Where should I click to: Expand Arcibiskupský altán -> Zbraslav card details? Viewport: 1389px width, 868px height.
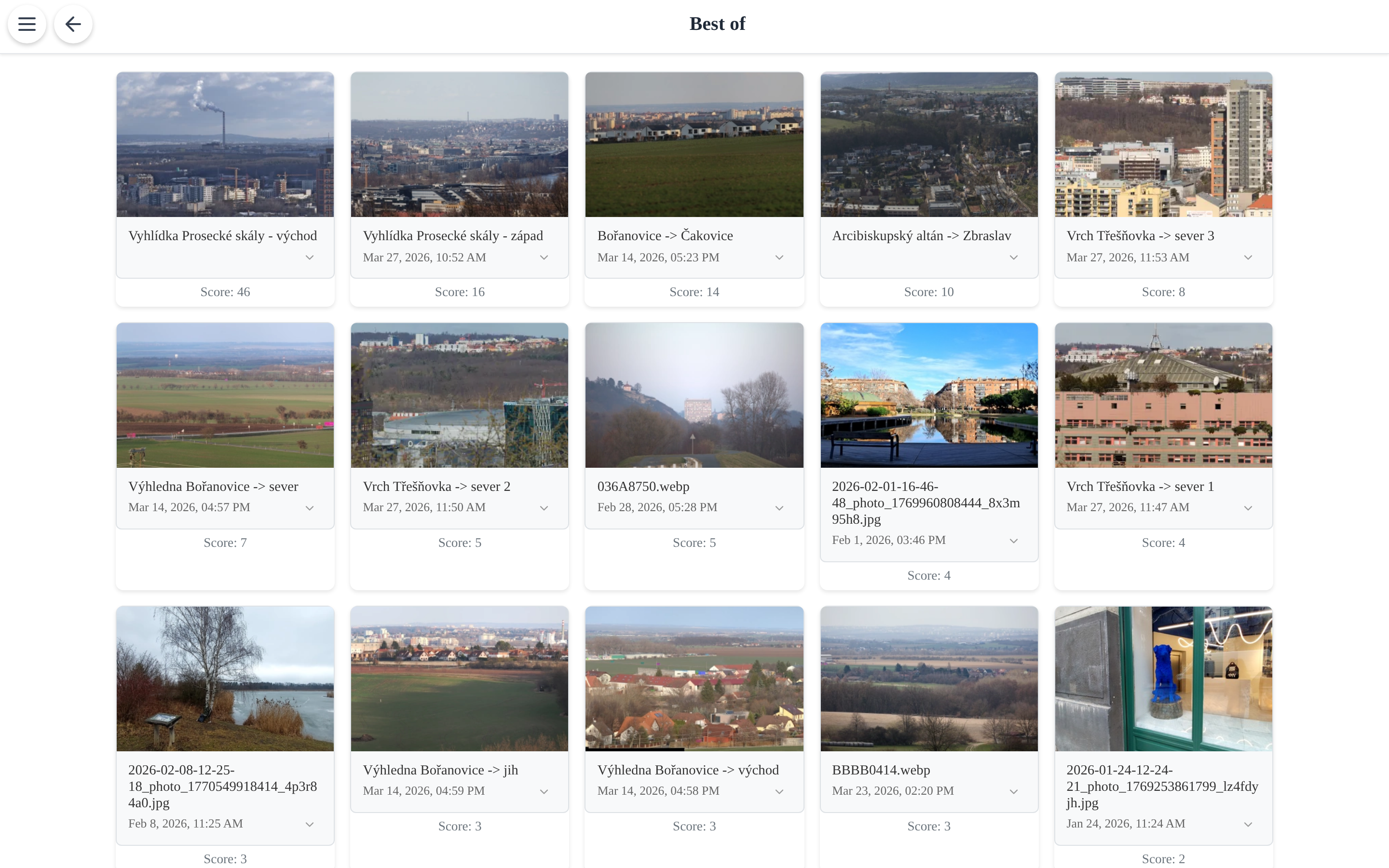pos(1014,258)
